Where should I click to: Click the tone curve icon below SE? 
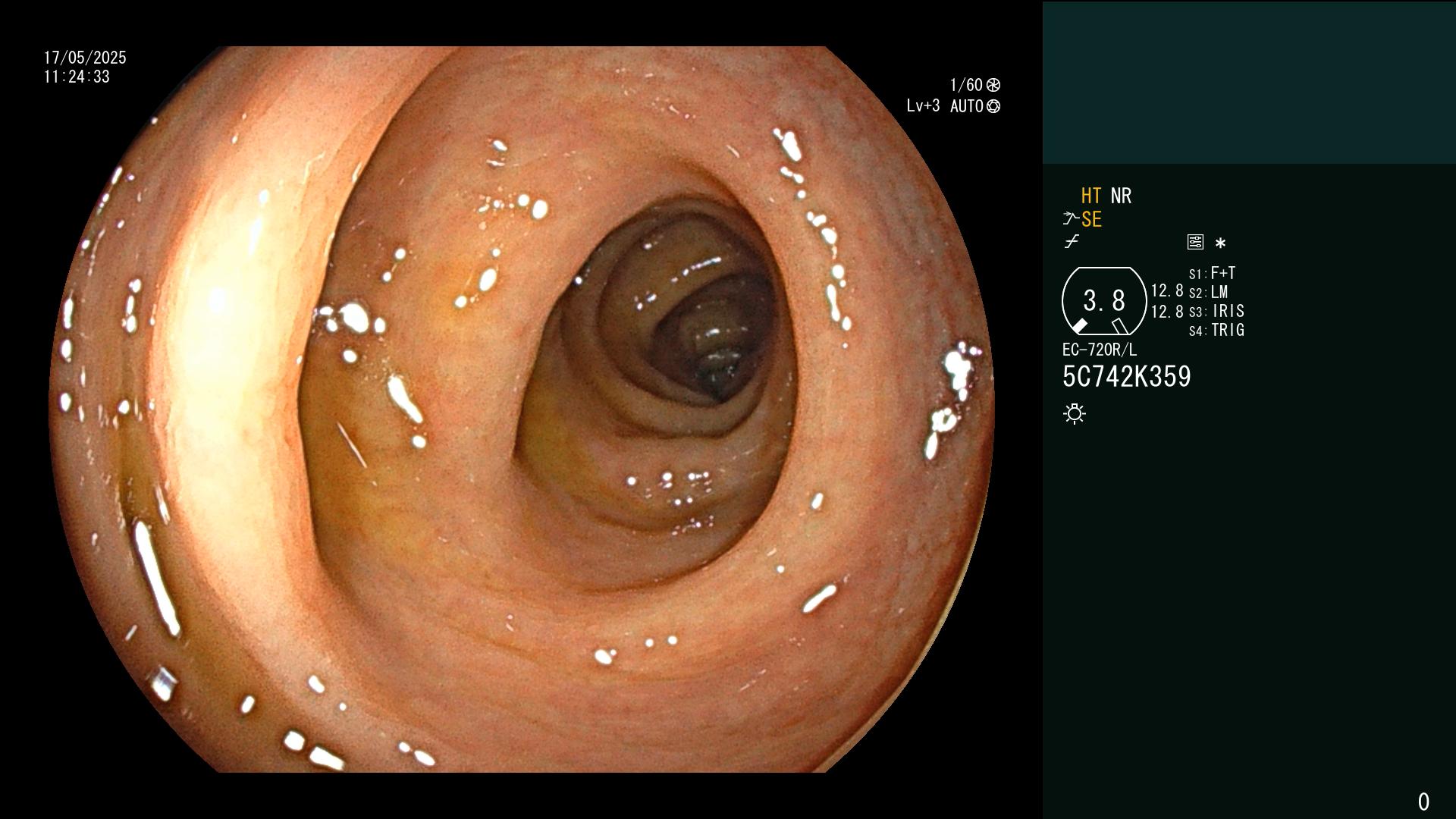1072,242
